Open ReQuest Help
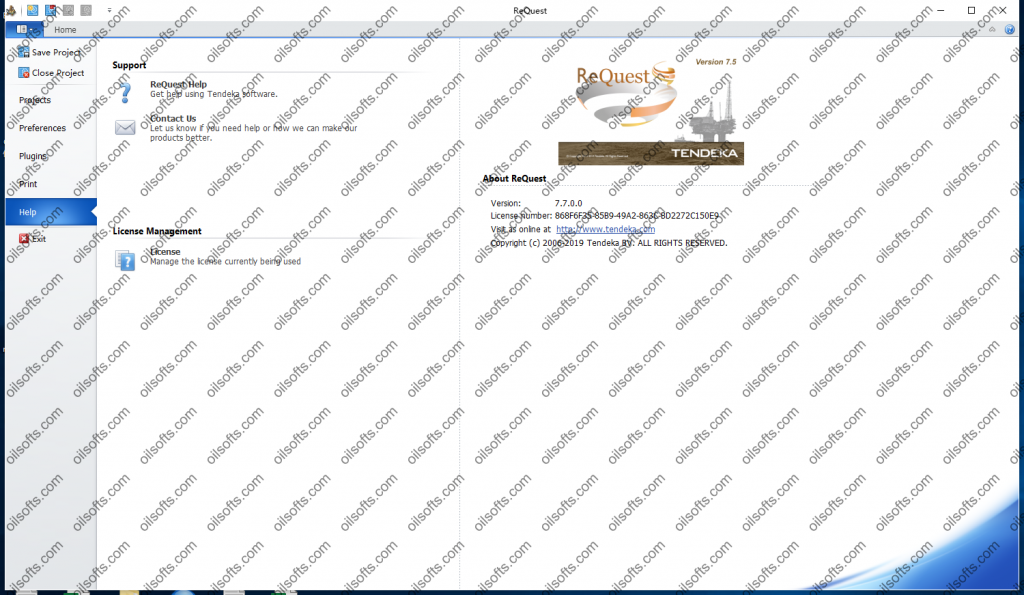Screen dimensions: 1024x595 [x=178, y=84]
